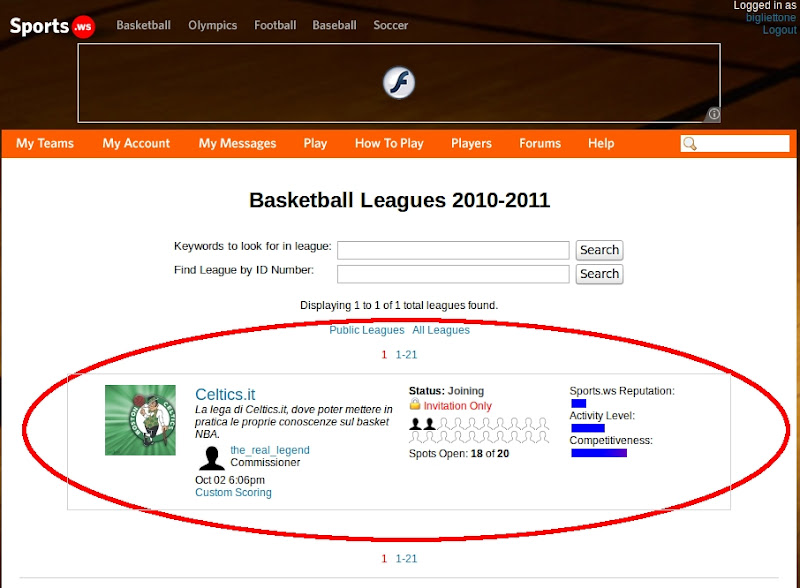The width and height of the screenshot is (800, 588).
Task: Open the All Leagues link
Action: coord(441,330)
